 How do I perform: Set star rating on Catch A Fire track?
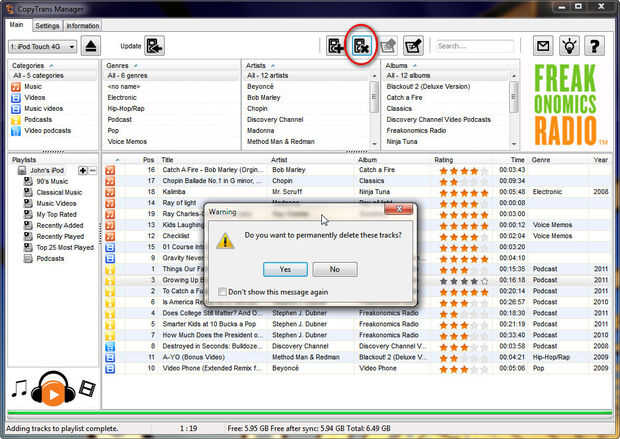tap(463, 171)
